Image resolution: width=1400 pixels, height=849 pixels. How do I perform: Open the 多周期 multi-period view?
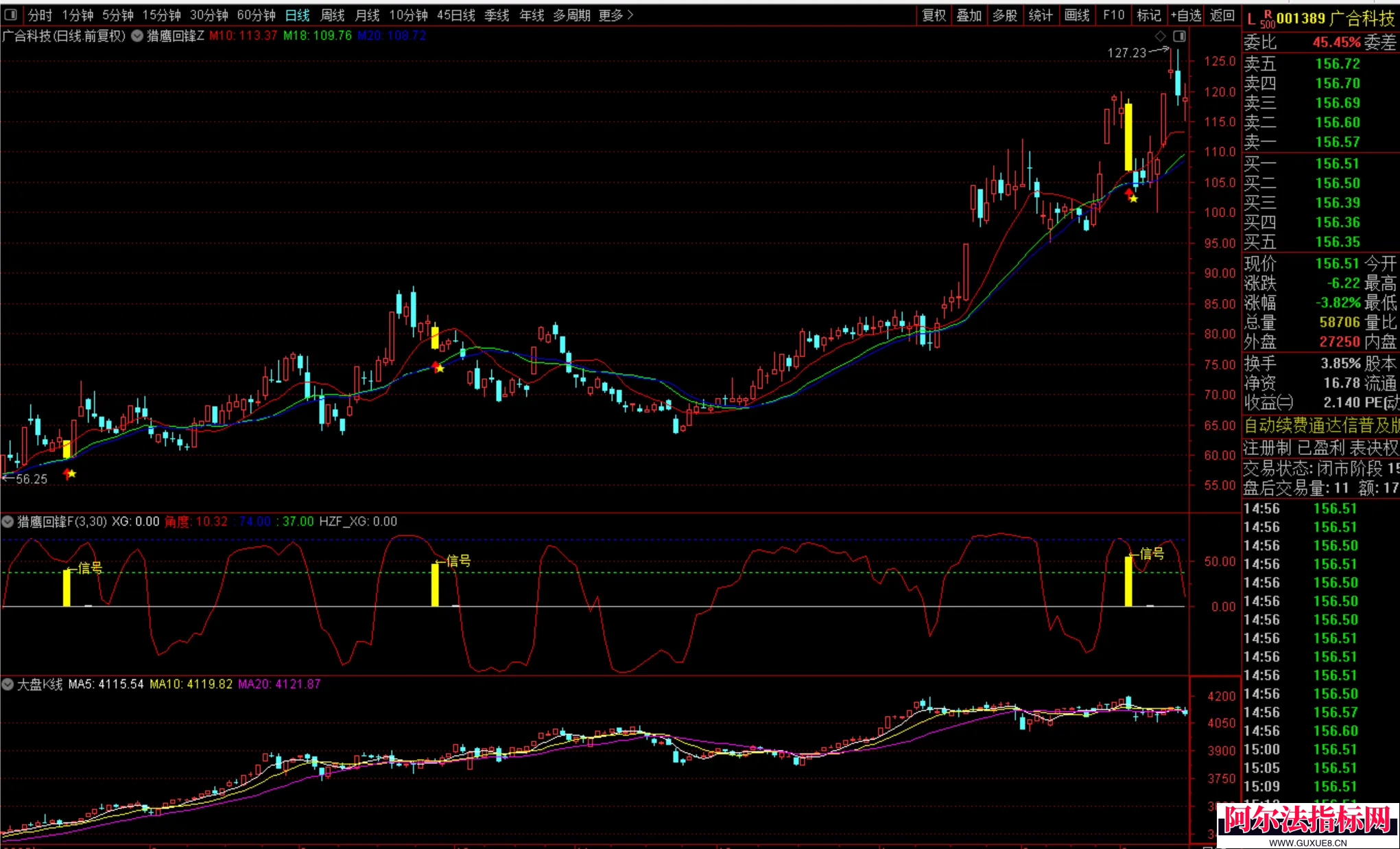tap(571, 15)
